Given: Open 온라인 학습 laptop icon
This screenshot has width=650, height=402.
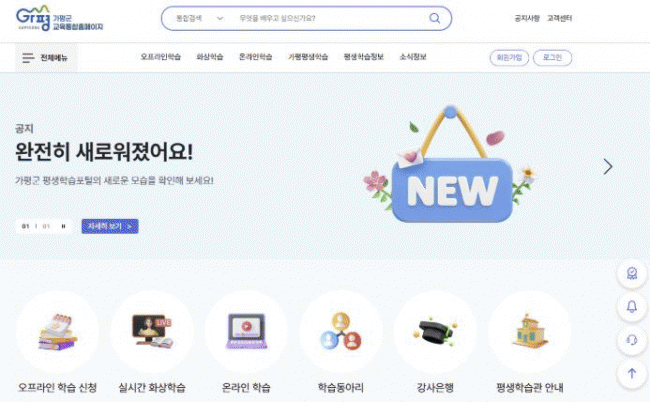Looking at the screenshot, I should (x=247, y=332).
